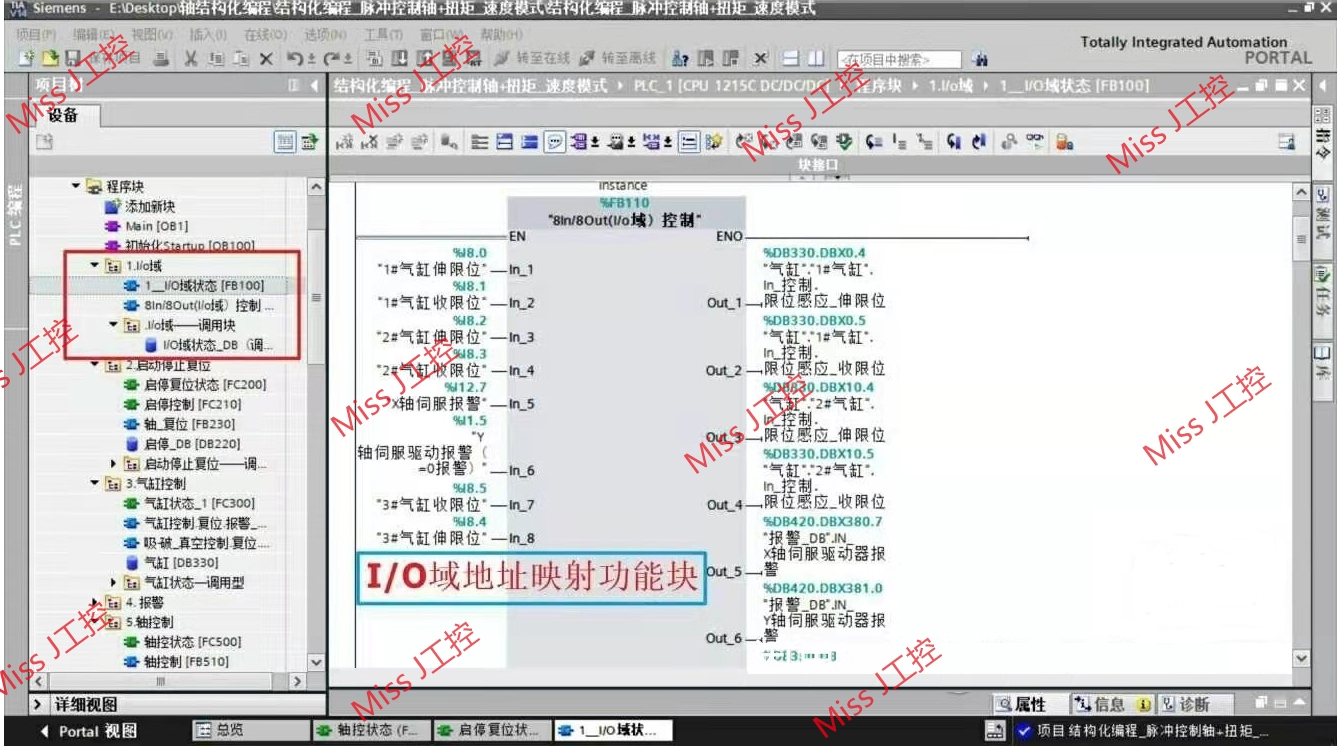Click the undo arrow icon
This screenshot has width=1337, height=746.
click(x=296, y=59)
